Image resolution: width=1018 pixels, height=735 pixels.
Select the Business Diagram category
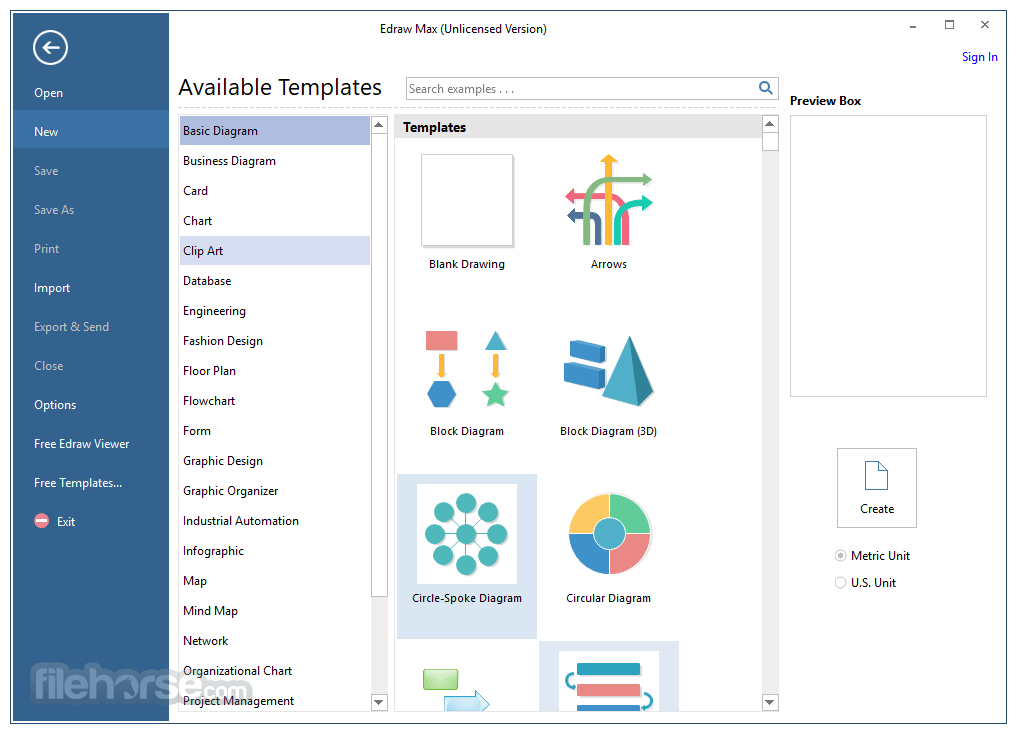click(x=275, y=160)
